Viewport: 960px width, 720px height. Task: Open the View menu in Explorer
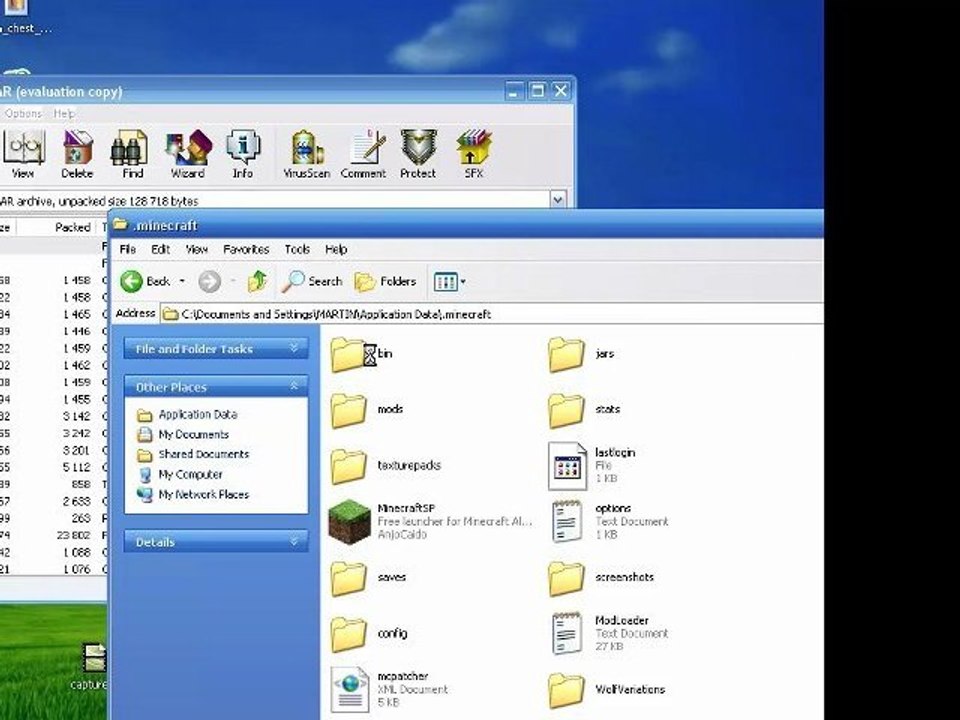(197, 249)
